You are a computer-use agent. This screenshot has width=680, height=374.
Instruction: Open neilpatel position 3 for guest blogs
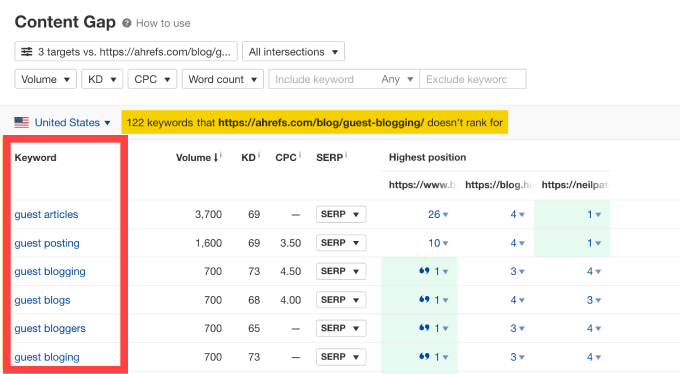tap(594, 300)
